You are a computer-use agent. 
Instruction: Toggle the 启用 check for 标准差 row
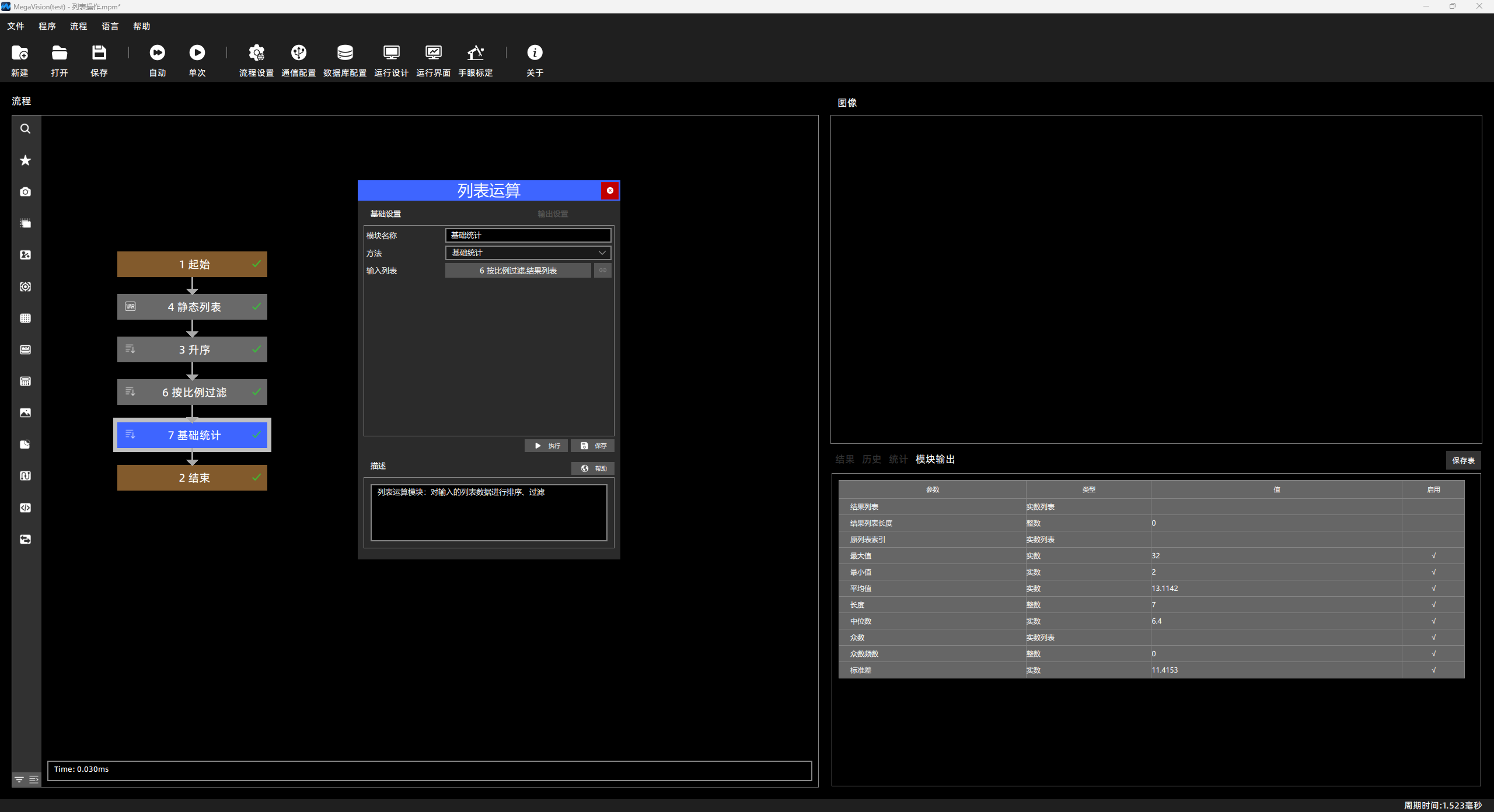1433,670
